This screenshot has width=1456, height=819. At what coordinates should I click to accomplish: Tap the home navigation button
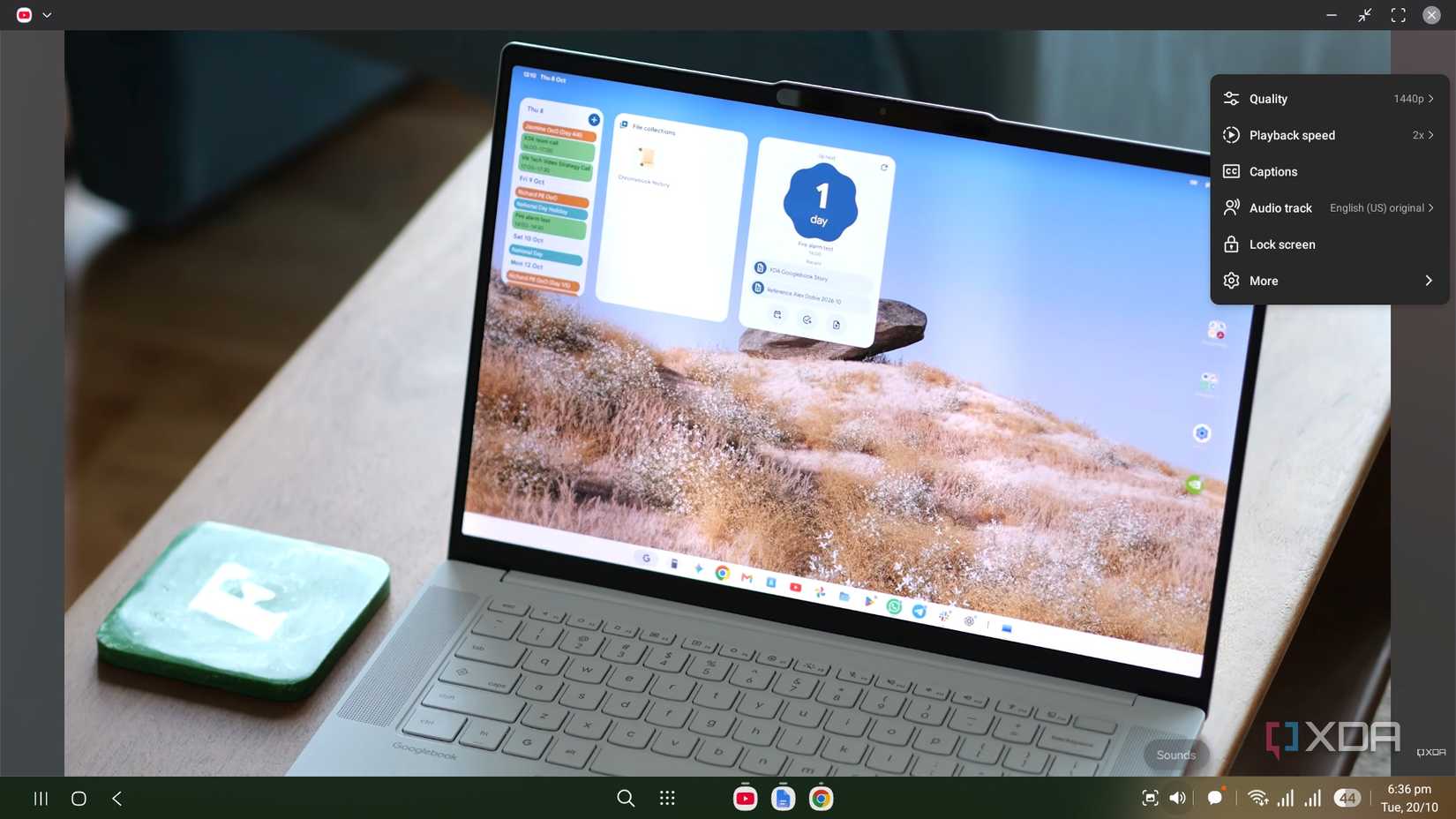click(x=79, y=799)
